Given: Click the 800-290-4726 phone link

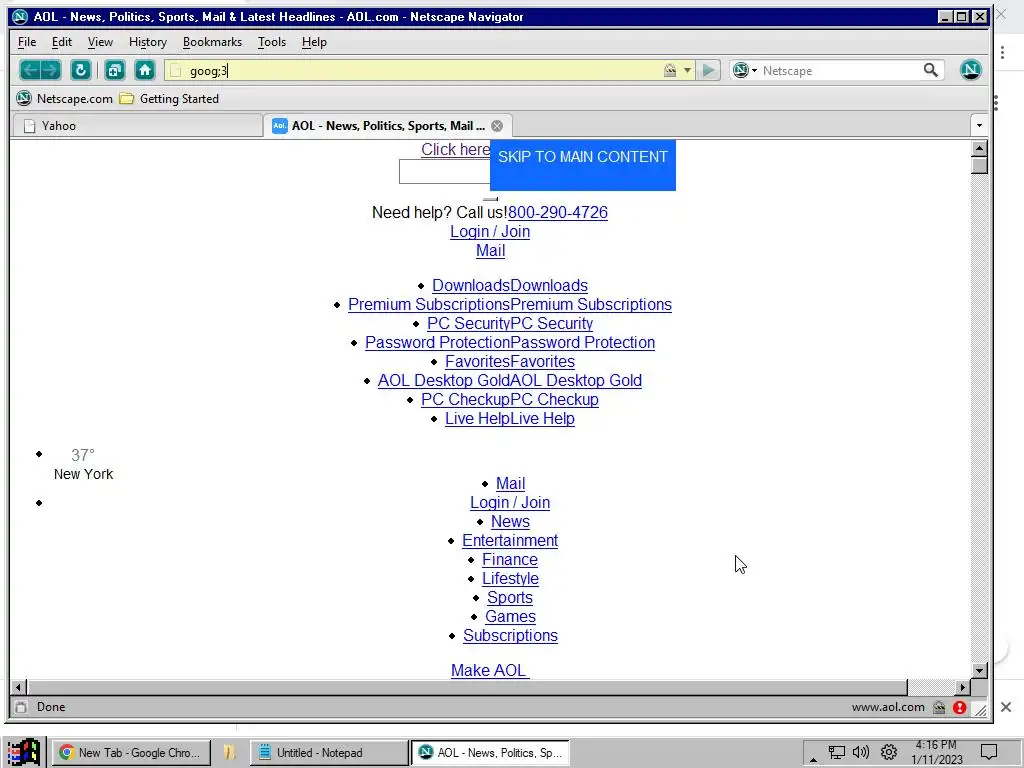Looking at the screenshot, I should tap(558, 212).
